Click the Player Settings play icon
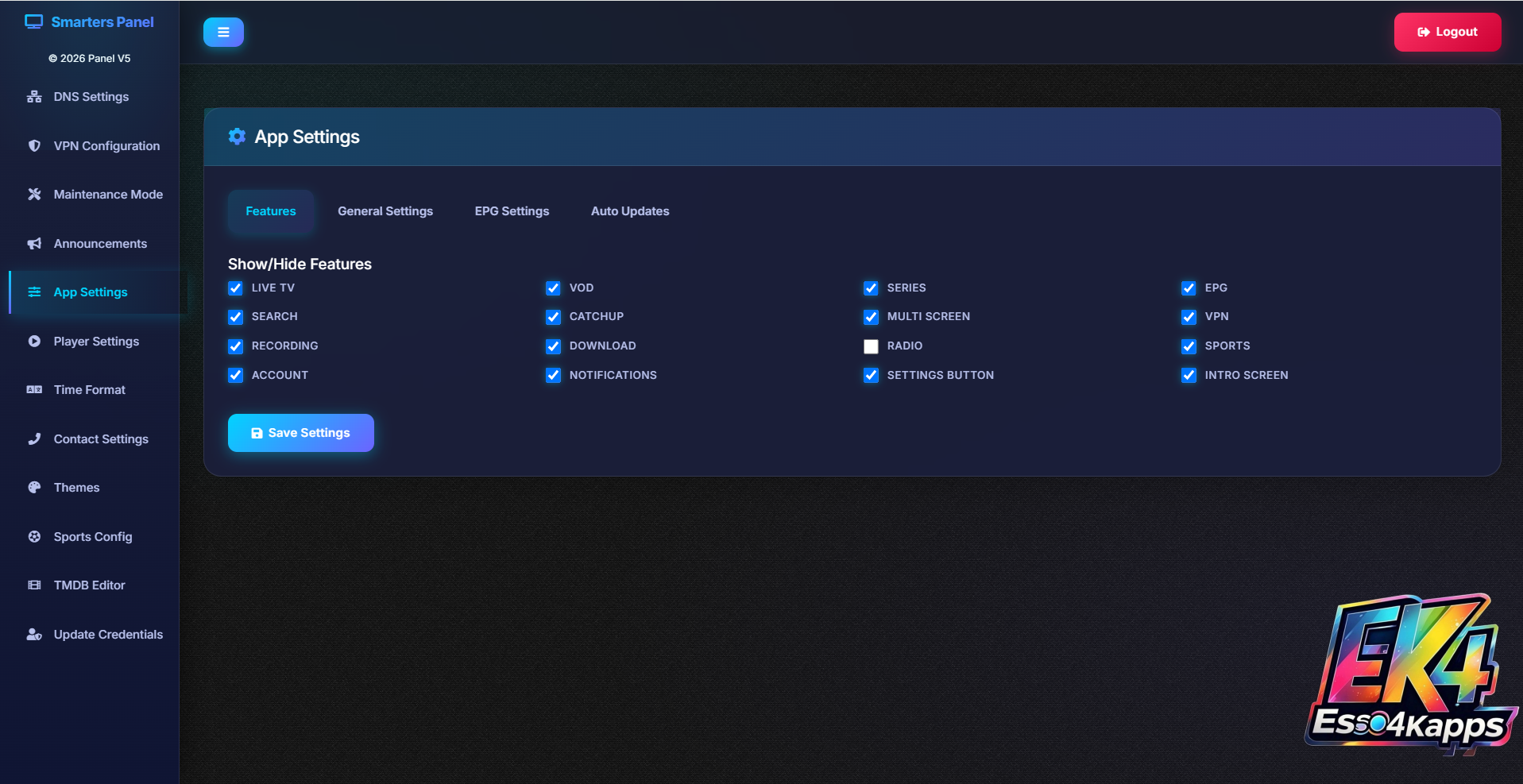 [34, 342]
